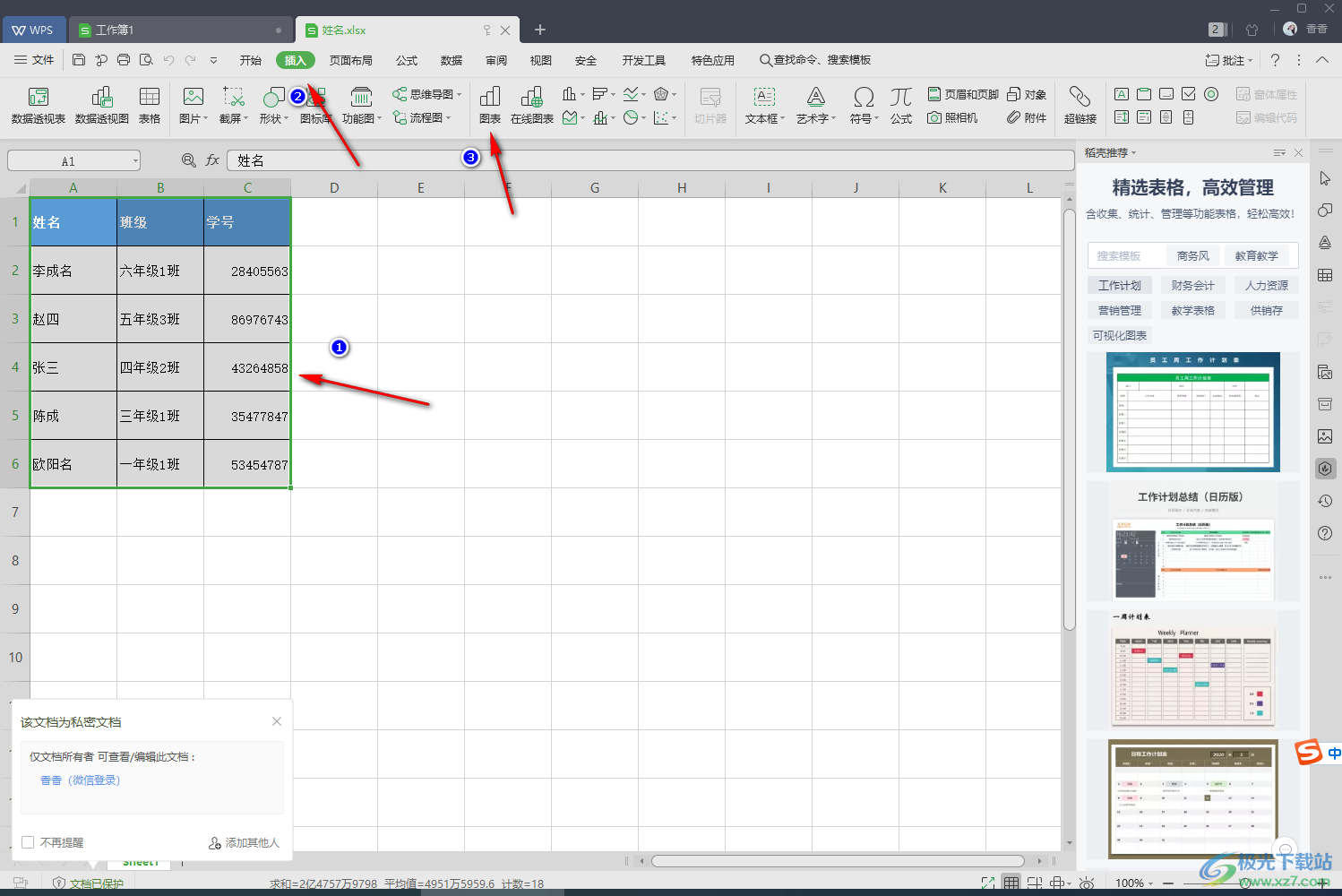Open the 工作计划总结 (日历版) template thumbnail
The width and height of the screenshot is (1342, 896).
click(x=1192, y=542)
